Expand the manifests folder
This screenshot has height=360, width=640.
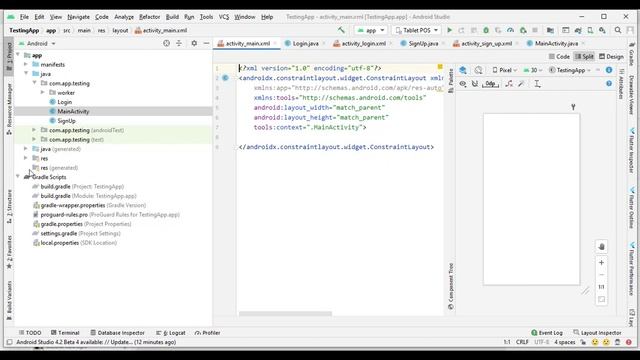[x=26, y=64]
